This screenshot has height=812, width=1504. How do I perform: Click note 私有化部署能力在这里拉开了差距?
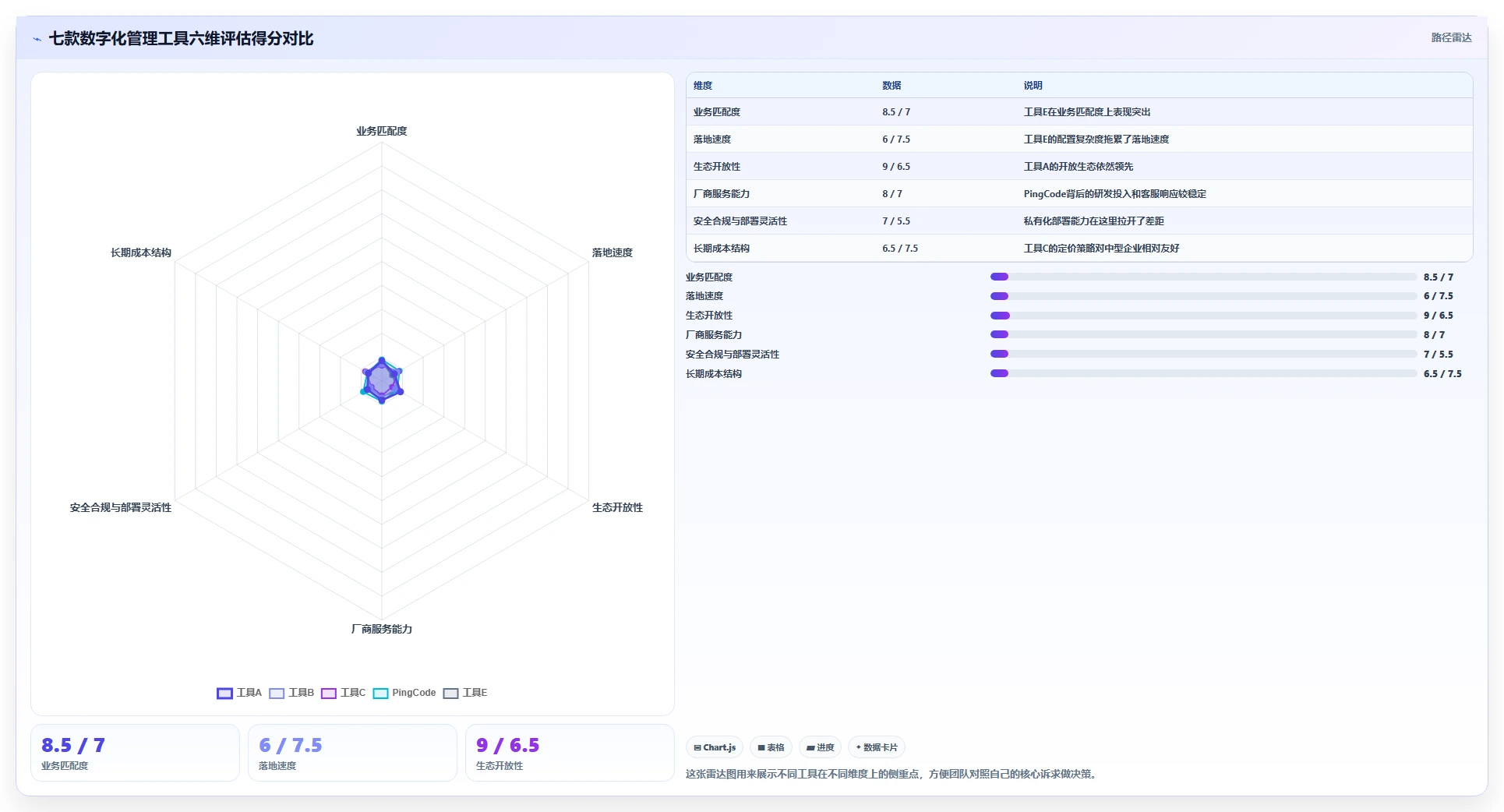tap(1094, 221)
